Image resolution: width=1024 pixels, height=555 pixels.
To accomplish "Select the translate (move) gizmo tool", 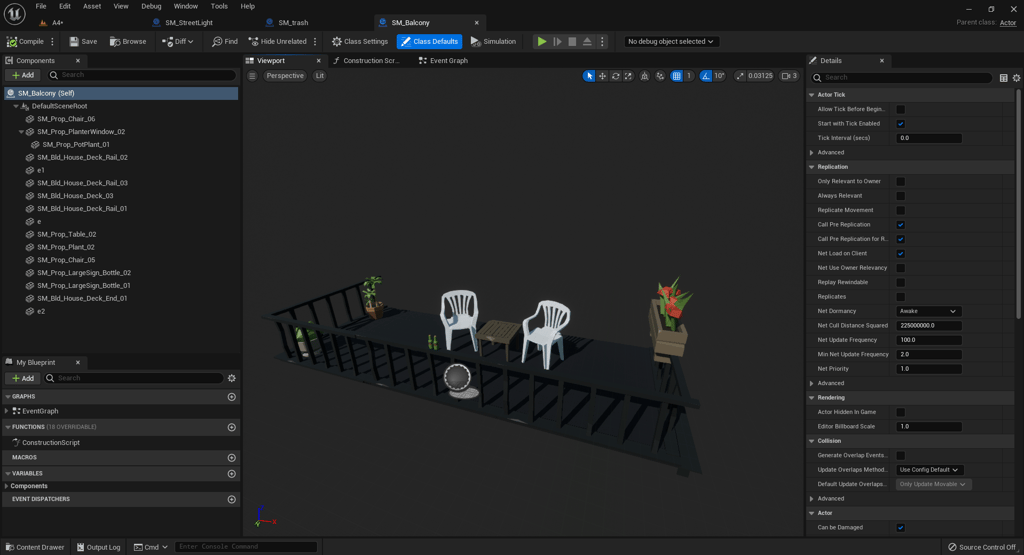I will pos(602,76).
